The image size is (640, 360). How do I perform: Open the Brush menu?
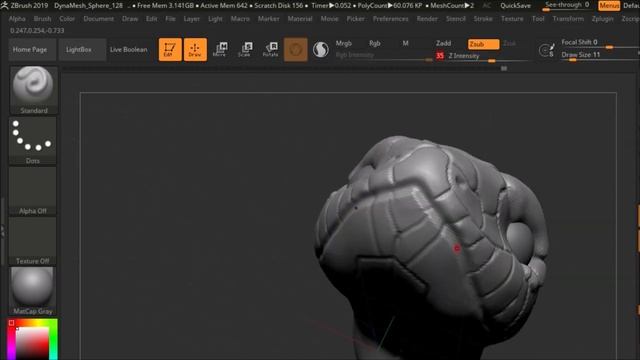(42, 19)
